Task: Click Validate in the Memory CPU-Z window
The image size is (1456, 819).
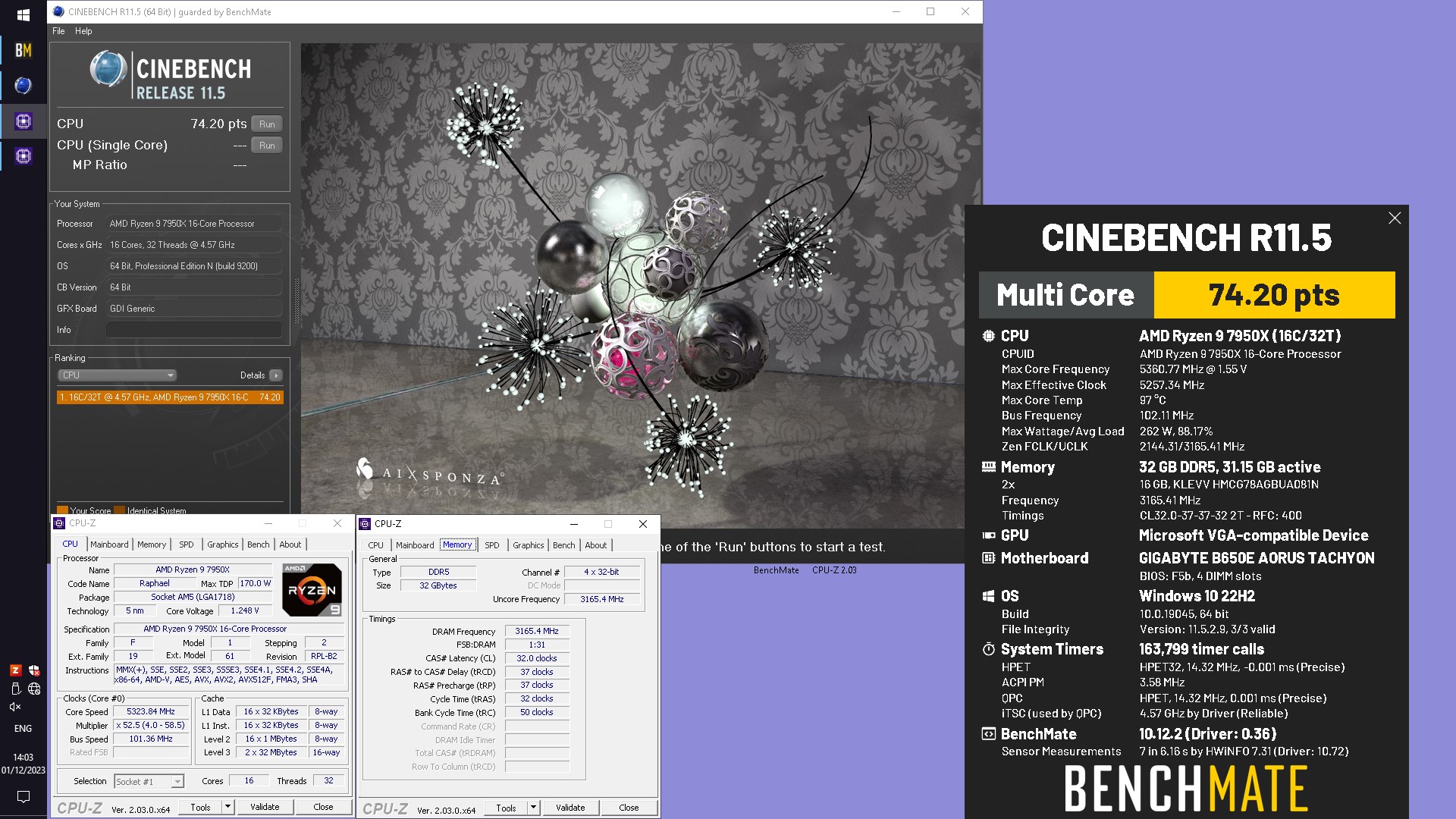Action: pos(570,808)
